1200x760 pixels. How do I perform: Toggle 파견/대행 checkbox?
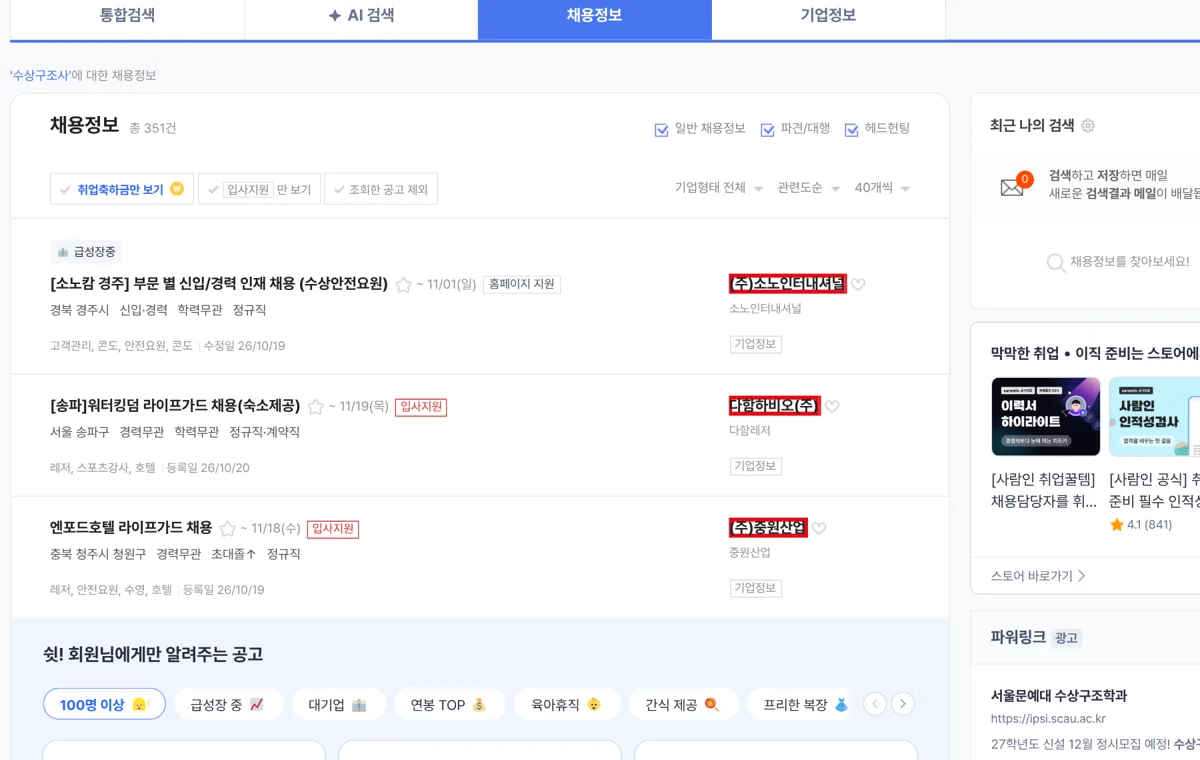(x=768, y=129)
